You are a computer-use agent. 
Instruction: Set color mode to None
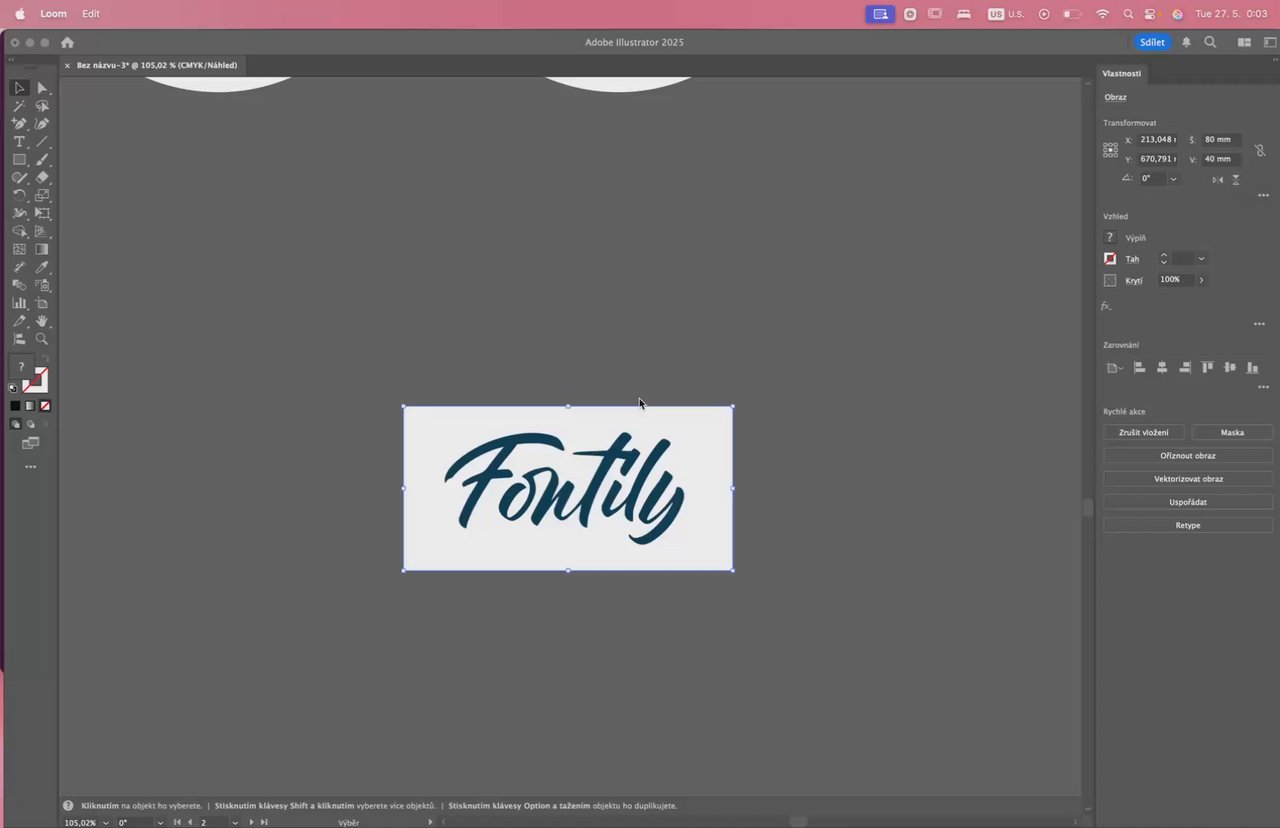pos(45,406)
